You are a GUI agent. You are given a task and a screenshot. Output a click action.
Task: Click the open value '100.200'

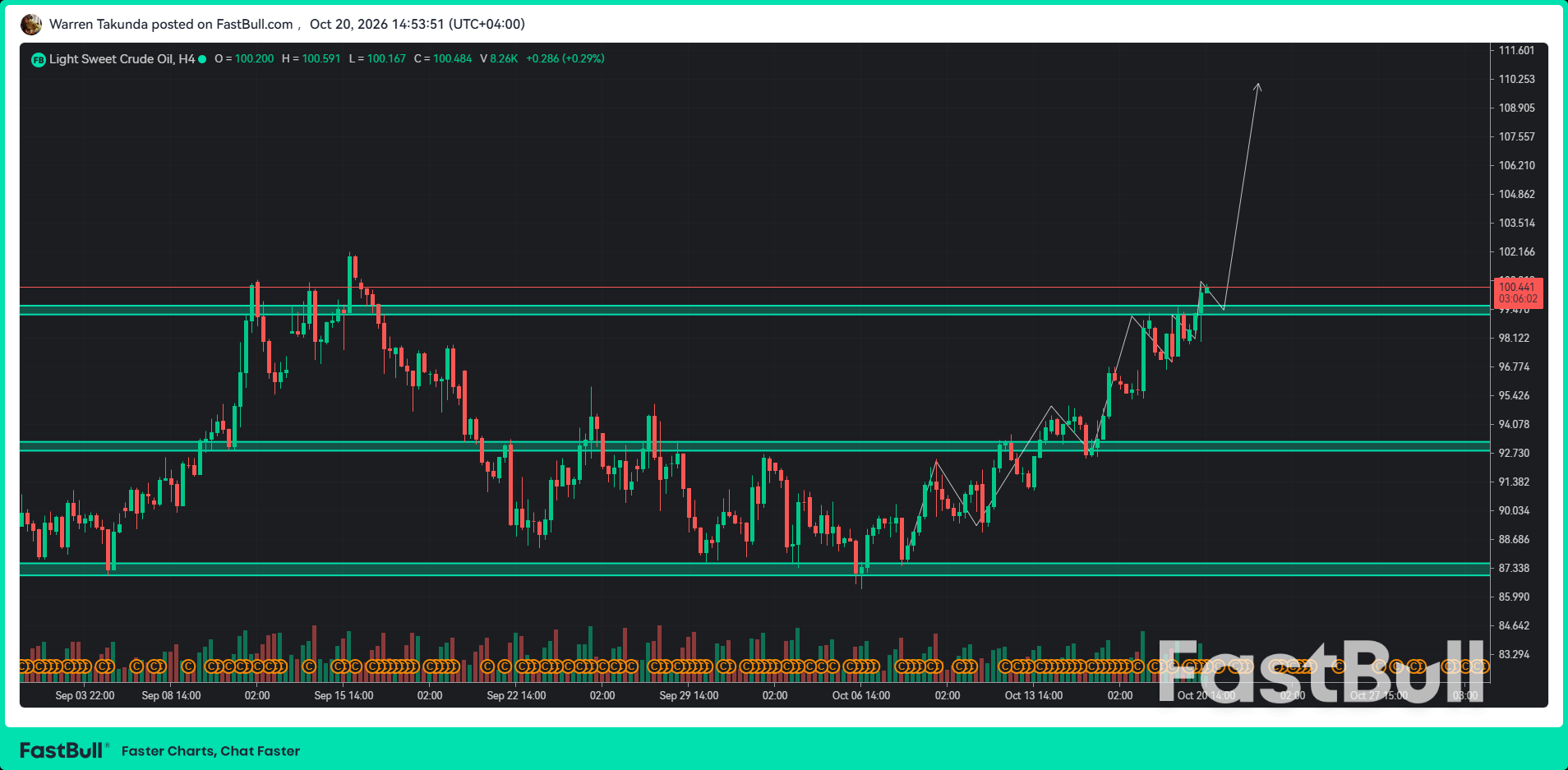tap(255, 59)
